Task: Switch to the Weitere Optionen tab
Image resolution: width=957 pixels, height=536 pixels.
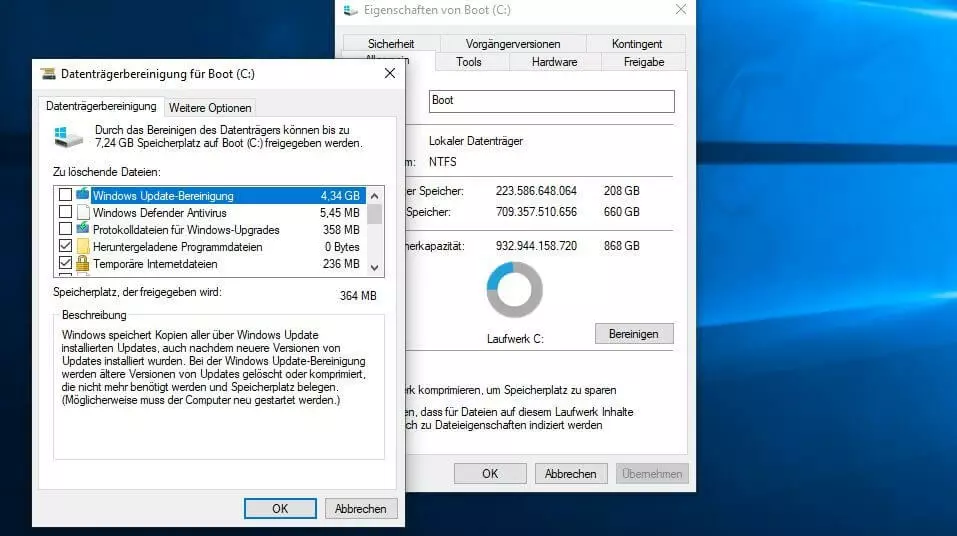Action: 210,107
